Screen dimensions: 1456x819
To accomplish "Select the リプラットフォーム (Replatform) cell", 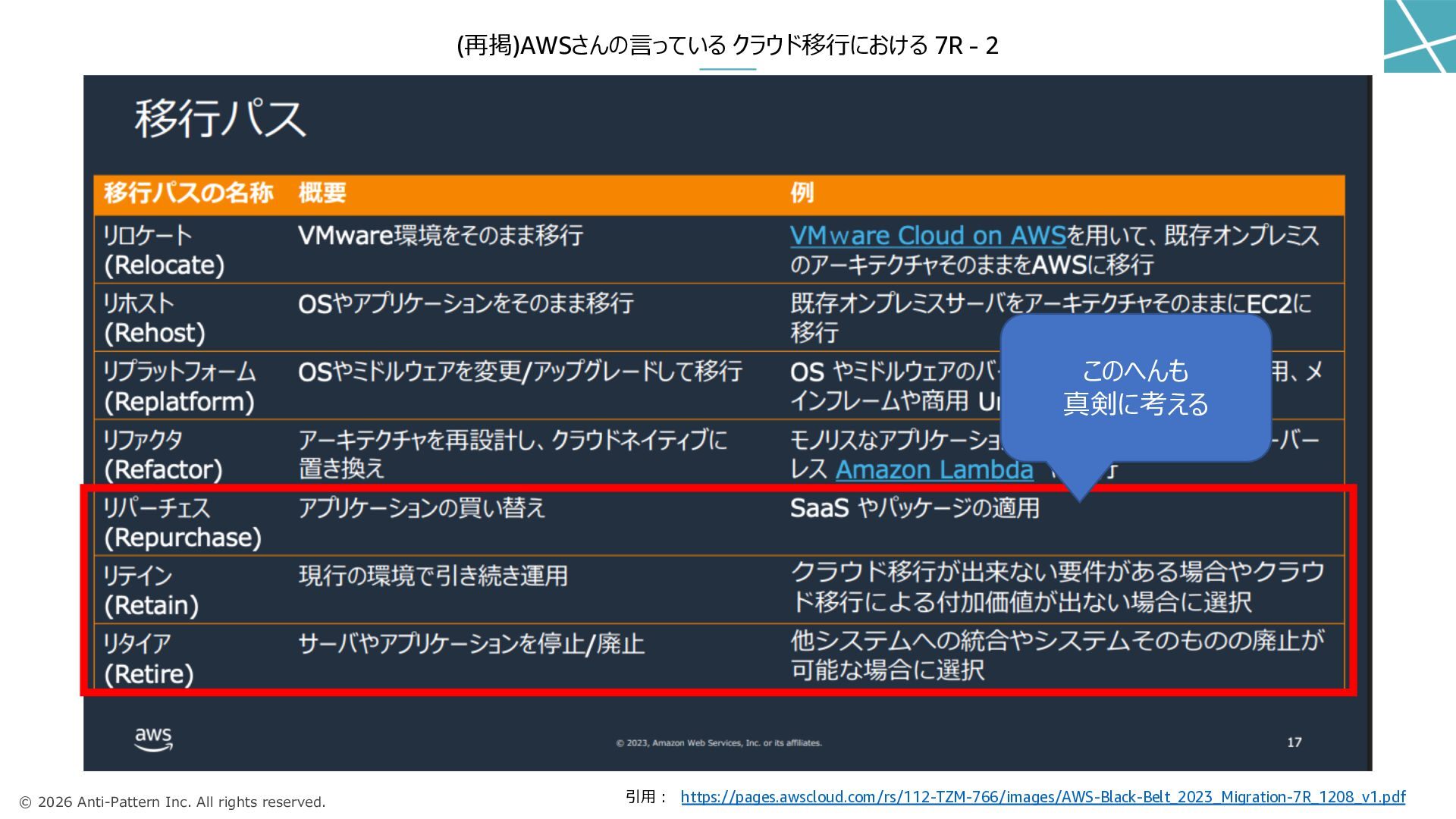I will pyautogui.click(x=179, y=386).
